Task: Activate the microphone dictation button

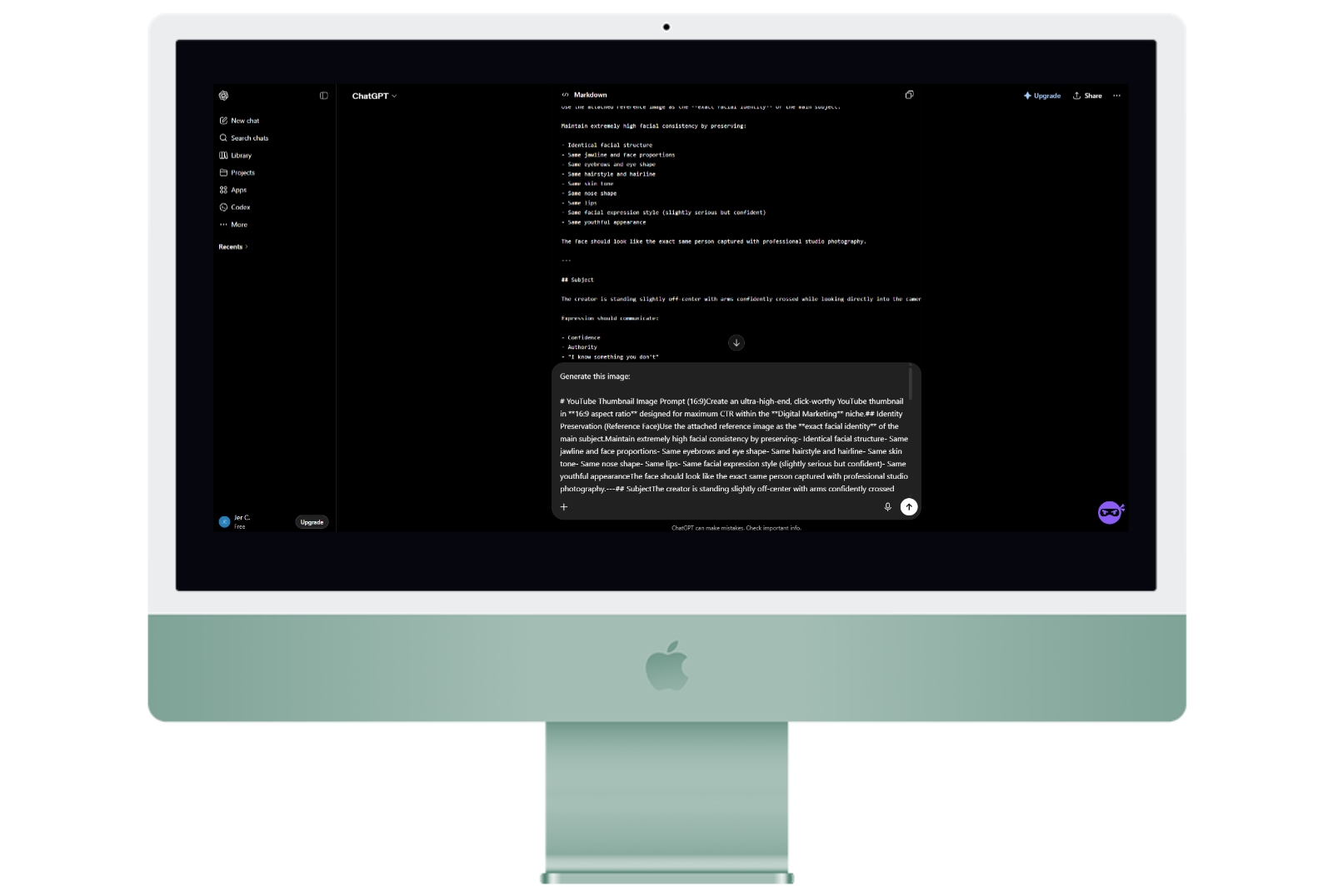Action: [887, 507]
